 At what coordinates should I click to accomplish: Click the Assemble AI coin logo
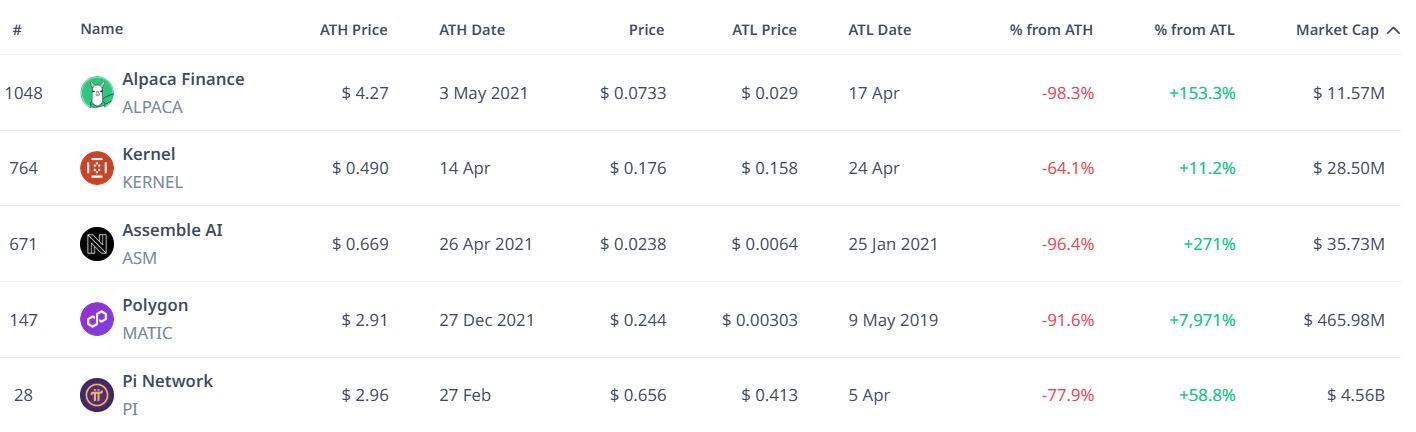(x=97, y=244)
